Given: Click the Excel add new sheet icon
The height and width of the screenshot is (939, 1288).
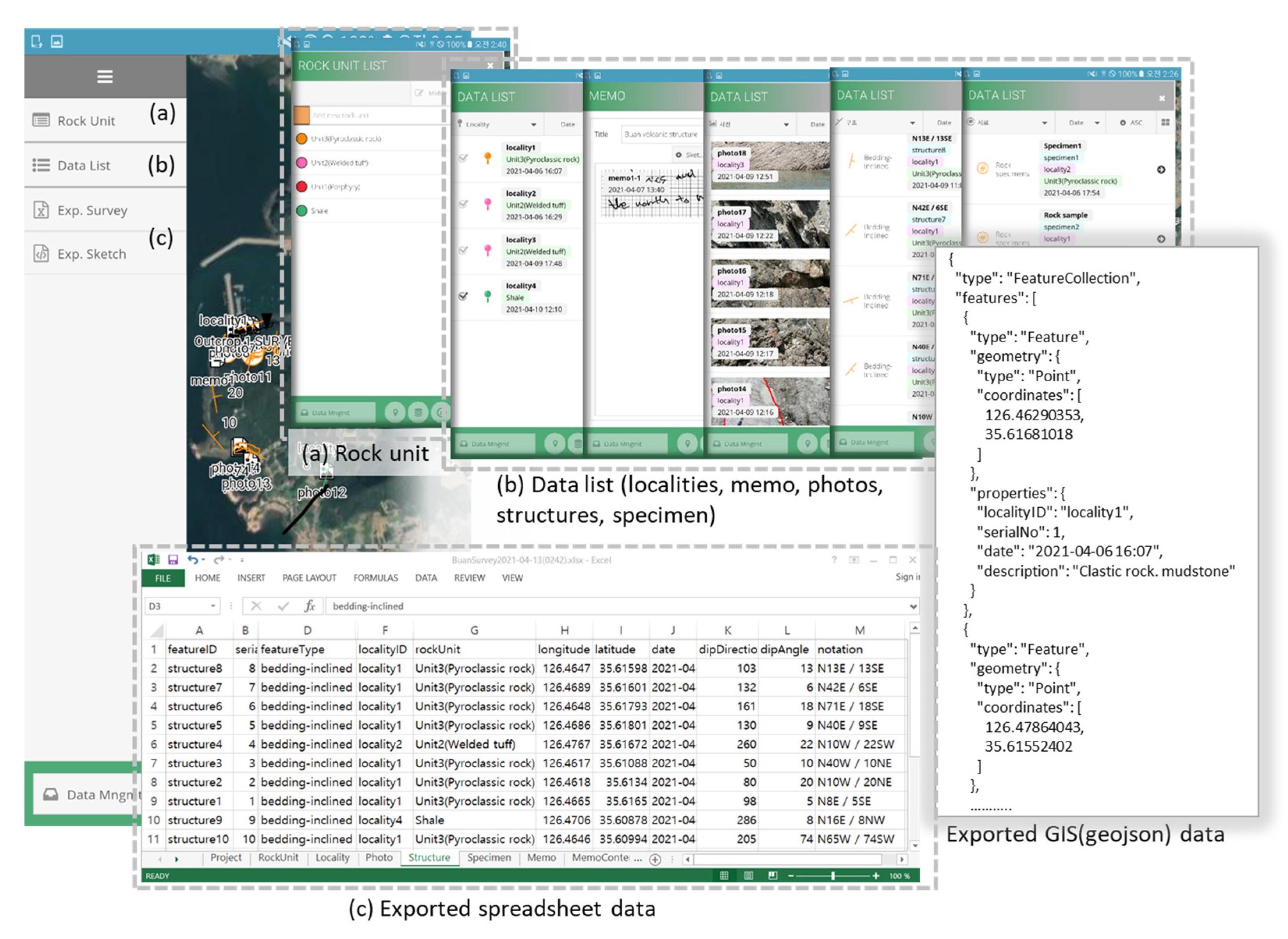Looking at the screenshot, I should [x=655, y=859].
